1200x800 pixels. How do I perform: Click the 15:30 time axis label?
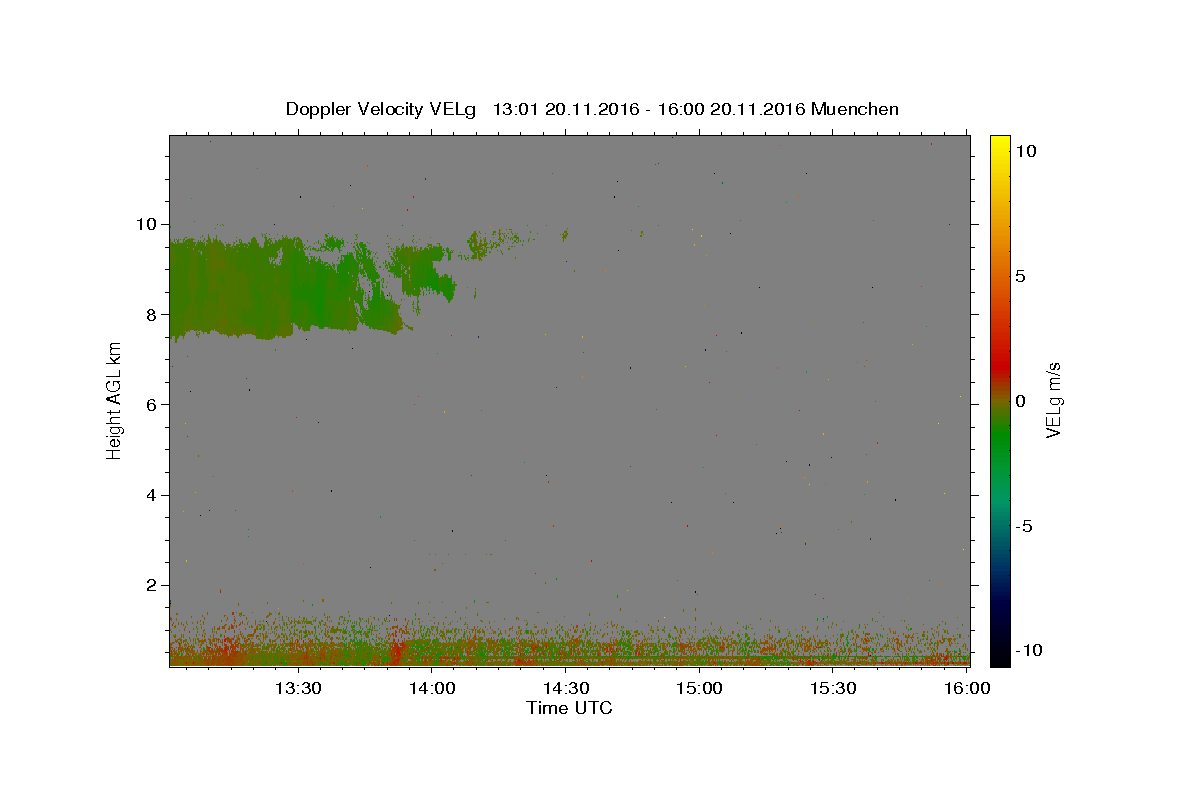click(834, 688)
